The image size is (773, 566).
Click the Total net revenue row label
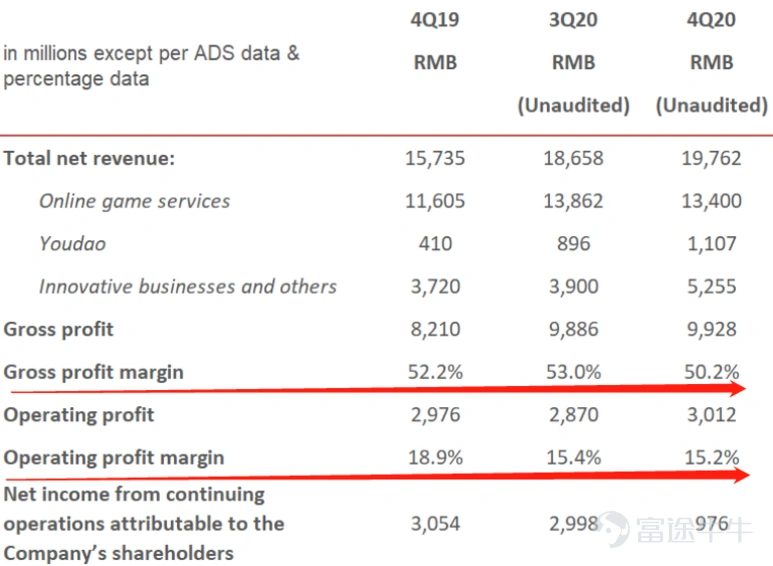click(x=89, y=158)
